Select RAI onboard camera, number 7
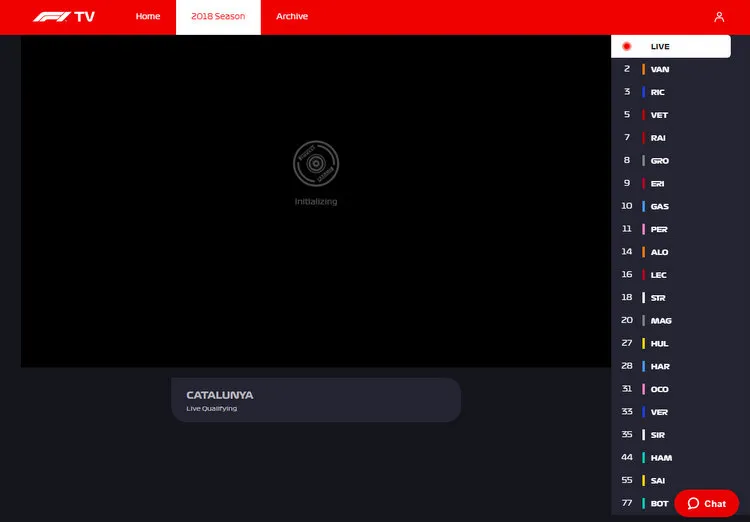 tap(671, 138)
